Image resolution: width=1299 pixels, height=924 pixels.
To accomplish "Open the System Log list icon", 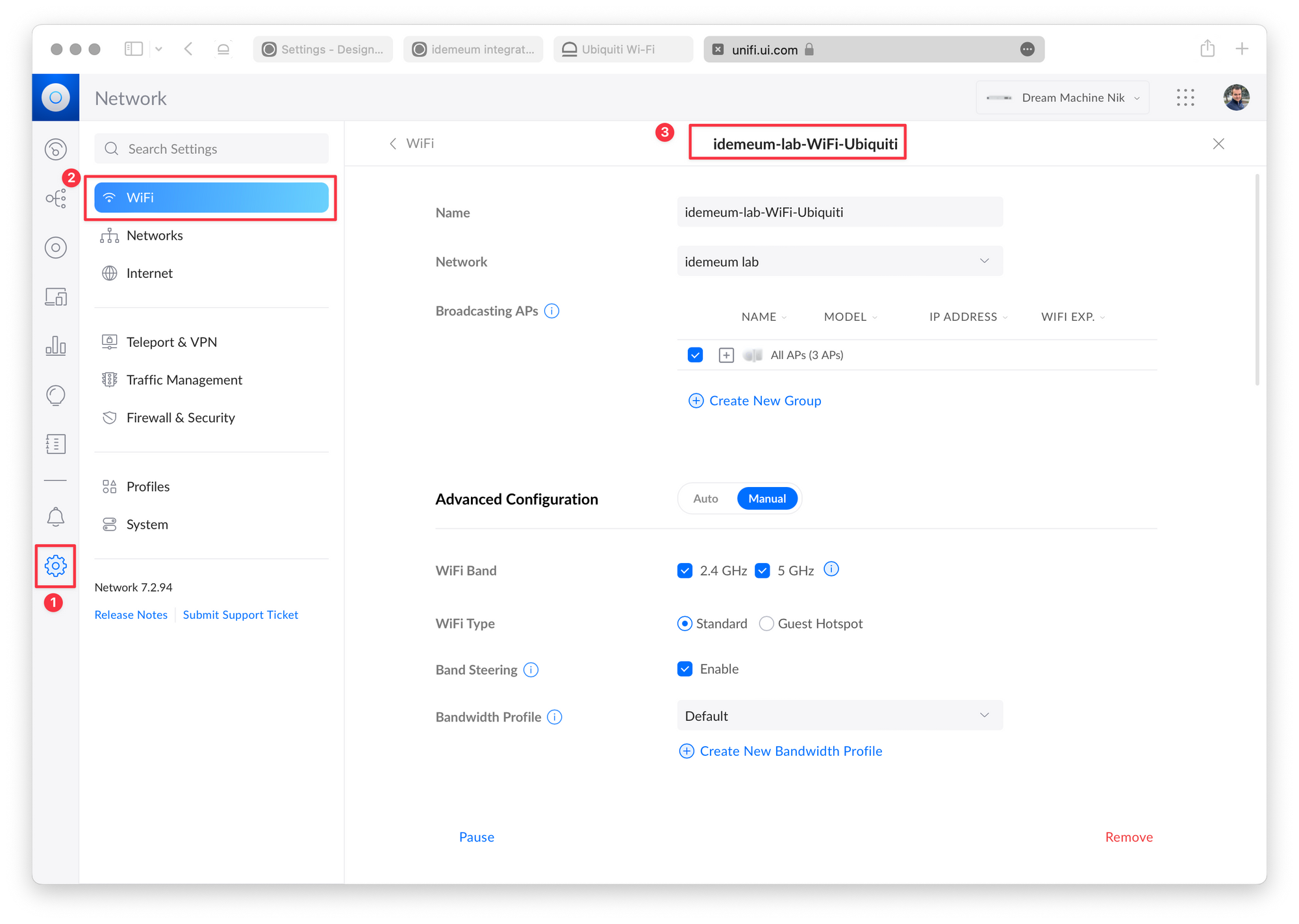I will point(56,444).
